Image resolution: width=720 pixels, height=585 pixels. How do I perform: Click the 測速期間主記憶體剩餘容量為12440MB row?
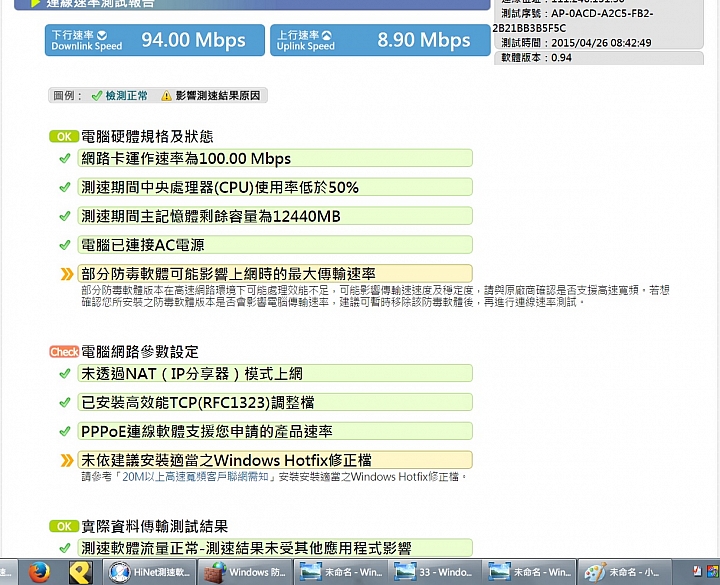click(x=275, y=216)
